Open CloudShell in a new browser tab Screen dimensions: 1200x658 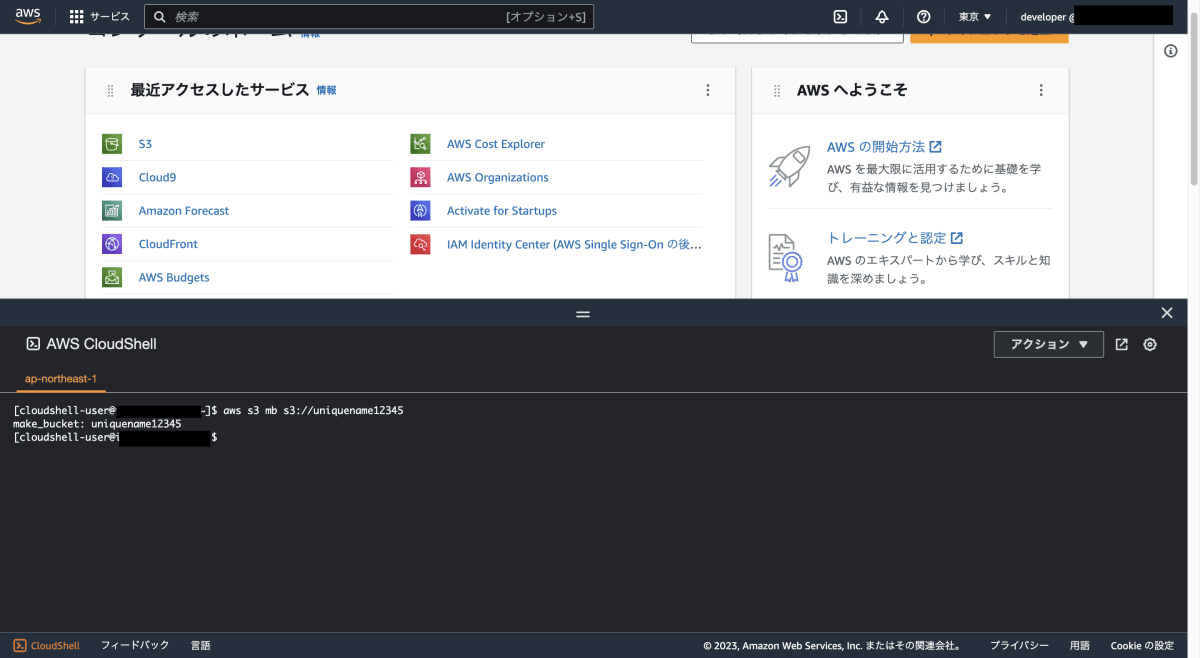pyautogui.click(x=1122, y=344)
